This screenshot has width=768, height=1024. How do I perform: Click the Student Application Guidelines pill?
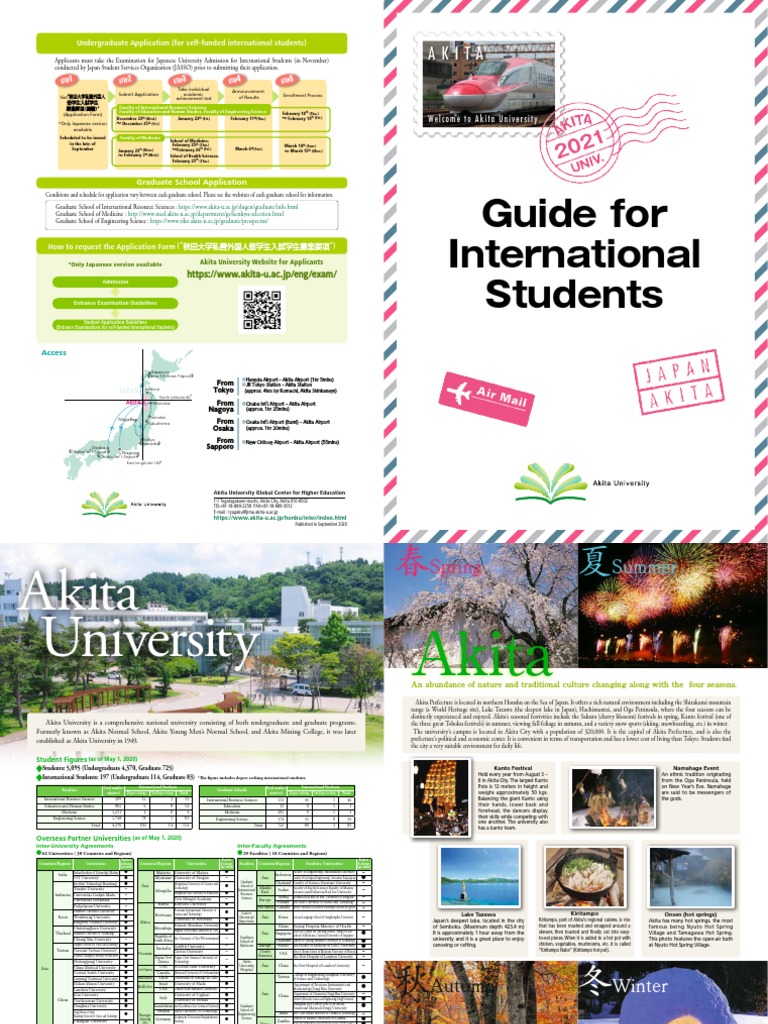tap(115, 325)
